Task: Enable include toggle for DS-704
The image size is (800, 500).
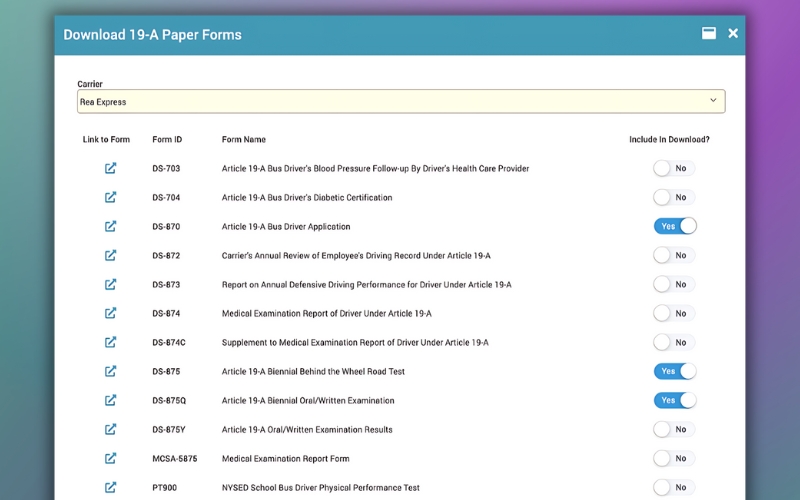Action: pos(674,197)
